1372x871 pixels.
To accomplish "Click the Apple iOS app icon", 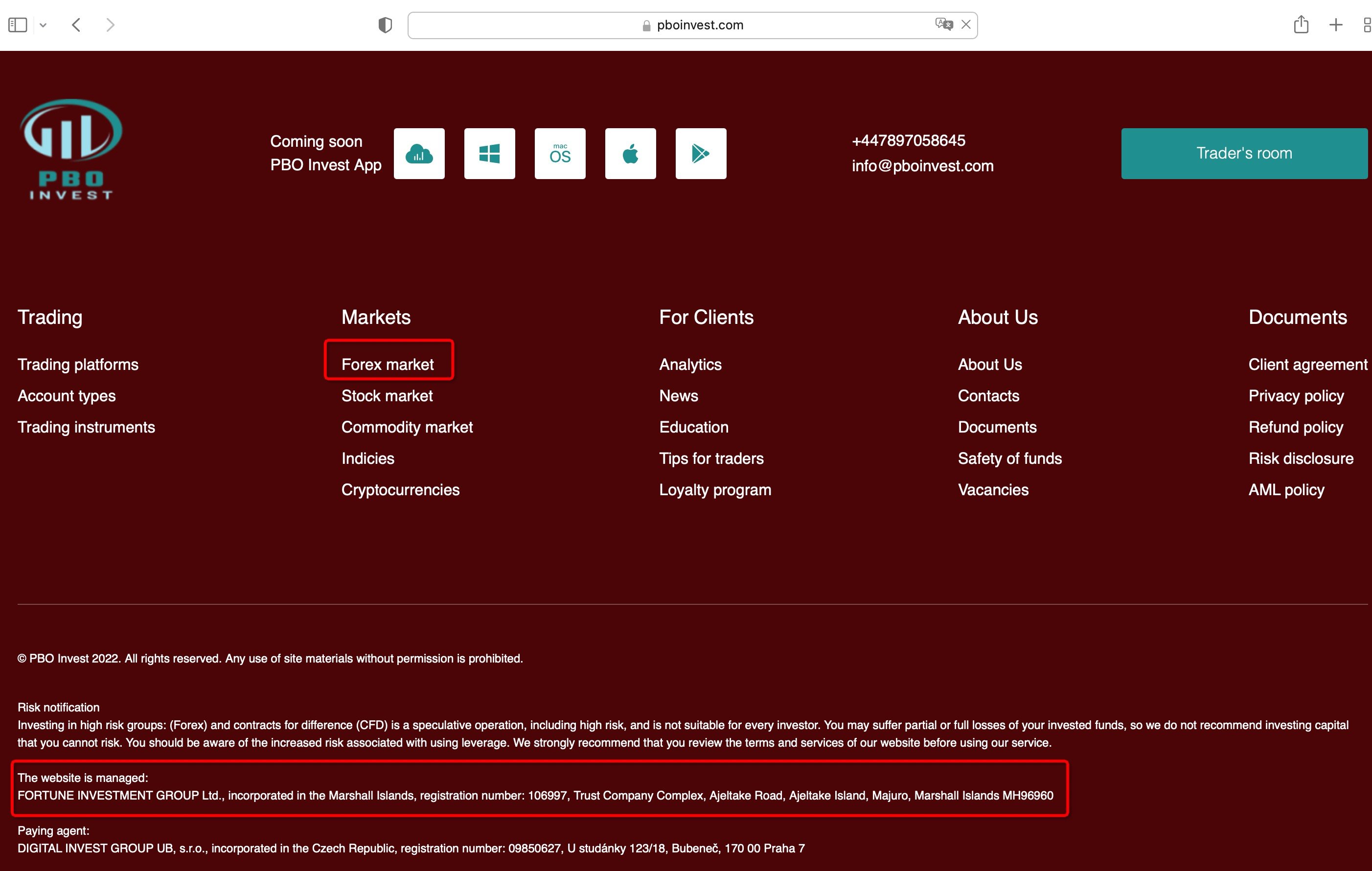I will [x=630, y=154].
